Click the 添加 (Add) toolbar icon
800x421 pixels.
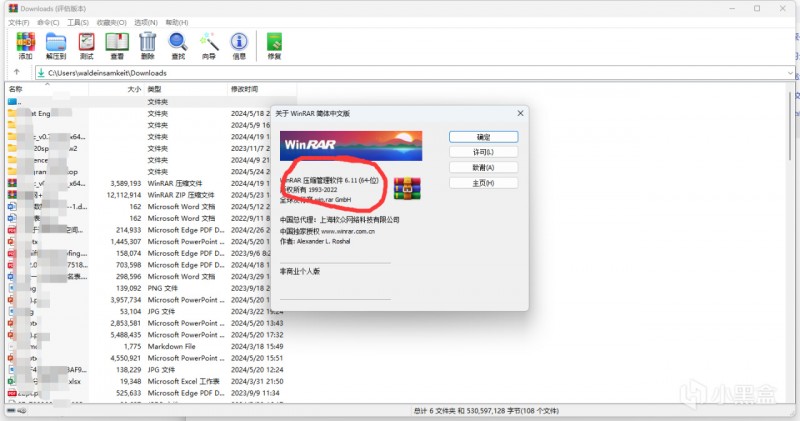(25, 46)
